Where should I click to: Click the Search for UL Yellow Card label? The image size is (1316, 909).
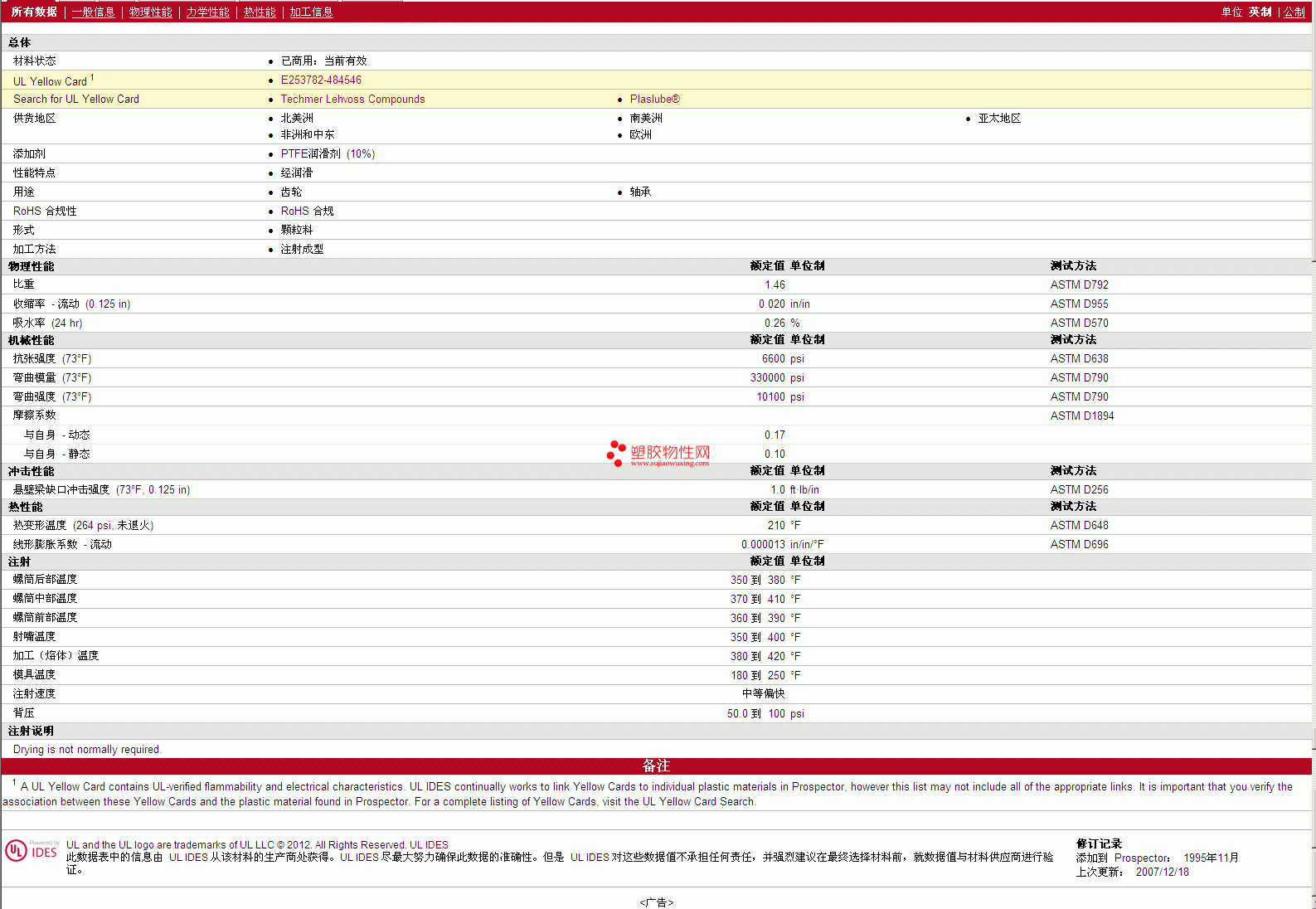point(76,99)
